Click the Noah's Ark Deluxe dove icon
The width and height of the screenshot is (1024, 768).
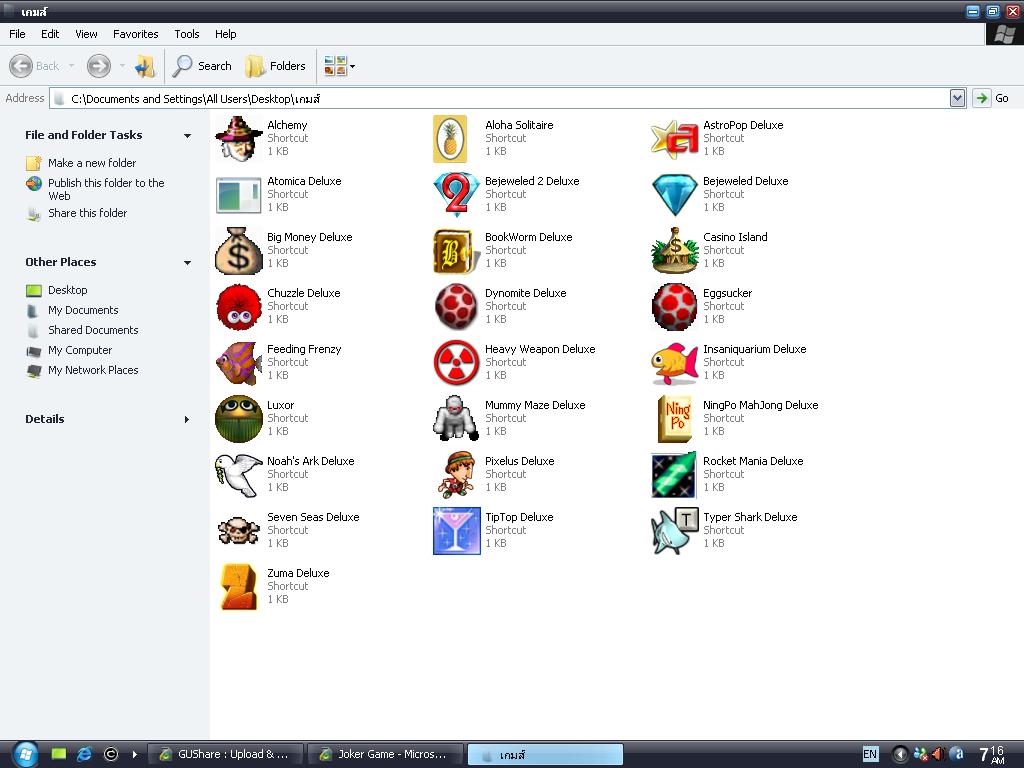point(238,475)
